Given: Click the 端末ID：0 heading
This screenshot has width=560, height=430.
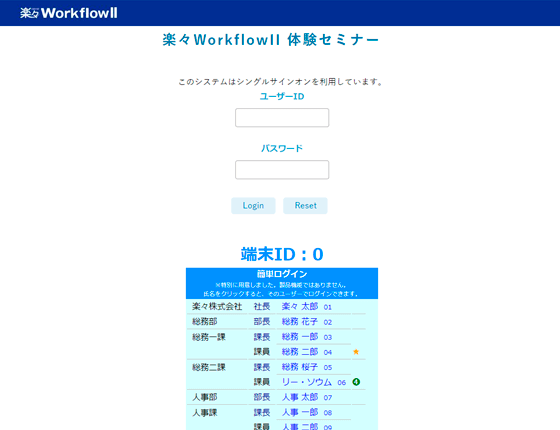Looking at the screenshot, I should point(282,254).
